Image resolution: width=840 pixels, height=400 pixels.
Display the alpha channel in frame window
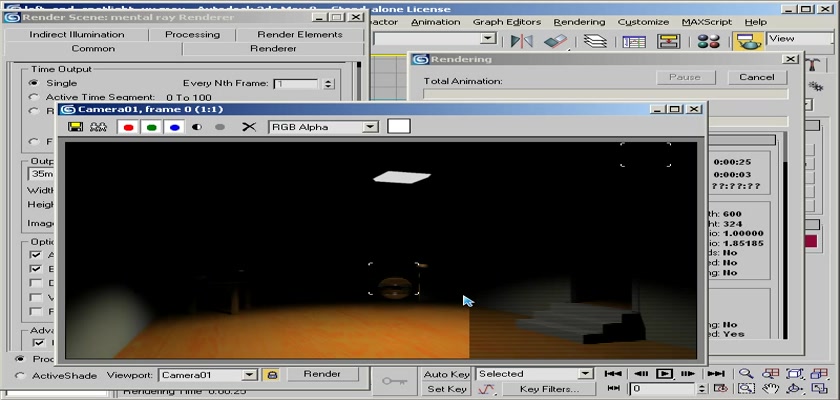point(197,127)
